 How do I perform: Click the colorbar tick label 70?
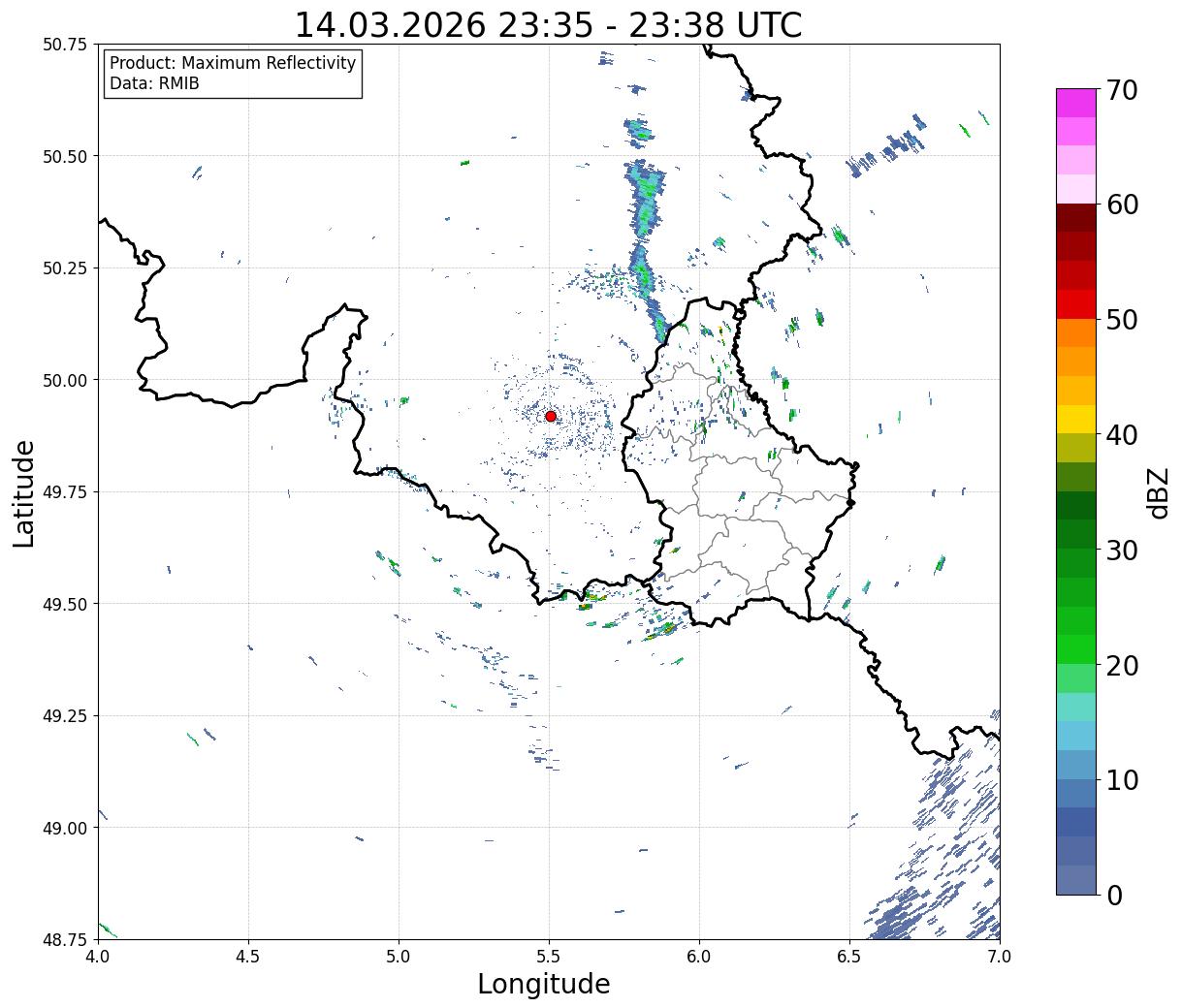[1121, 90]
